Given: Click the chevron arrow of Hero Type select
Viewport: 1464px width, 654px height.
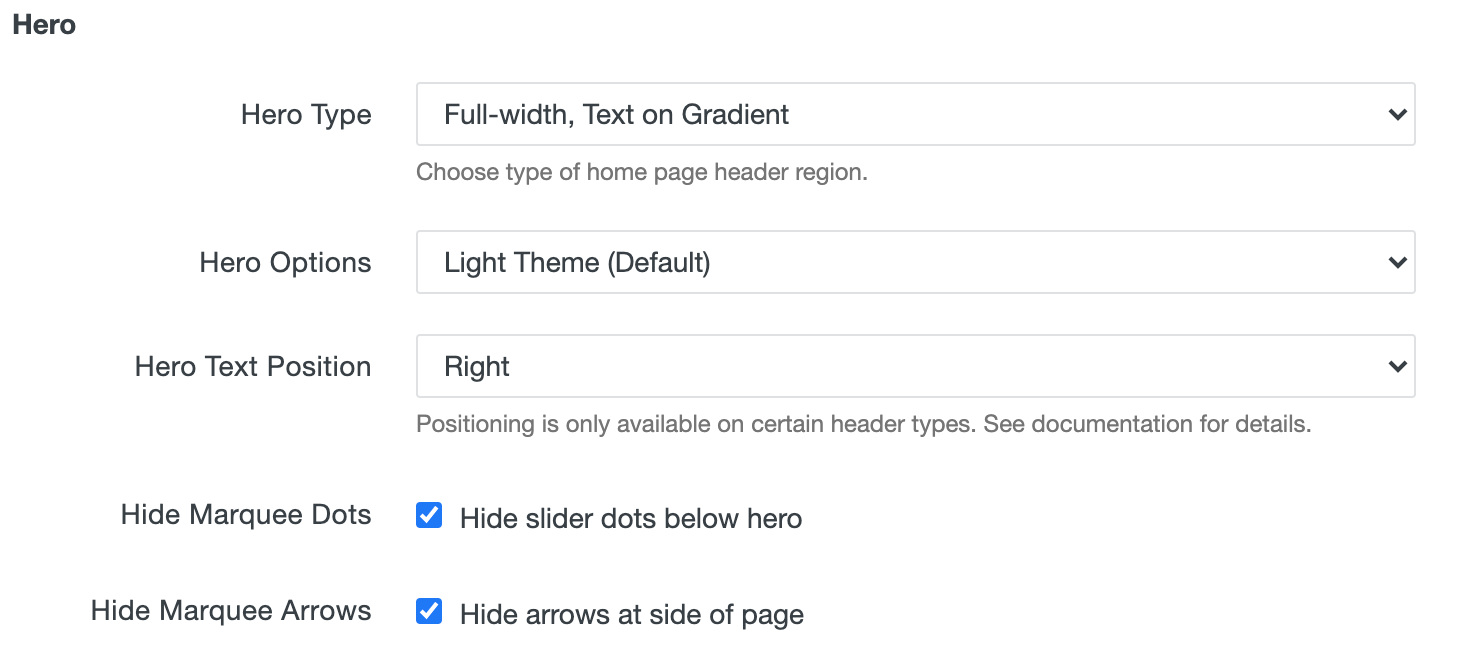Looking at the screenshot, I should point(1397,115).
